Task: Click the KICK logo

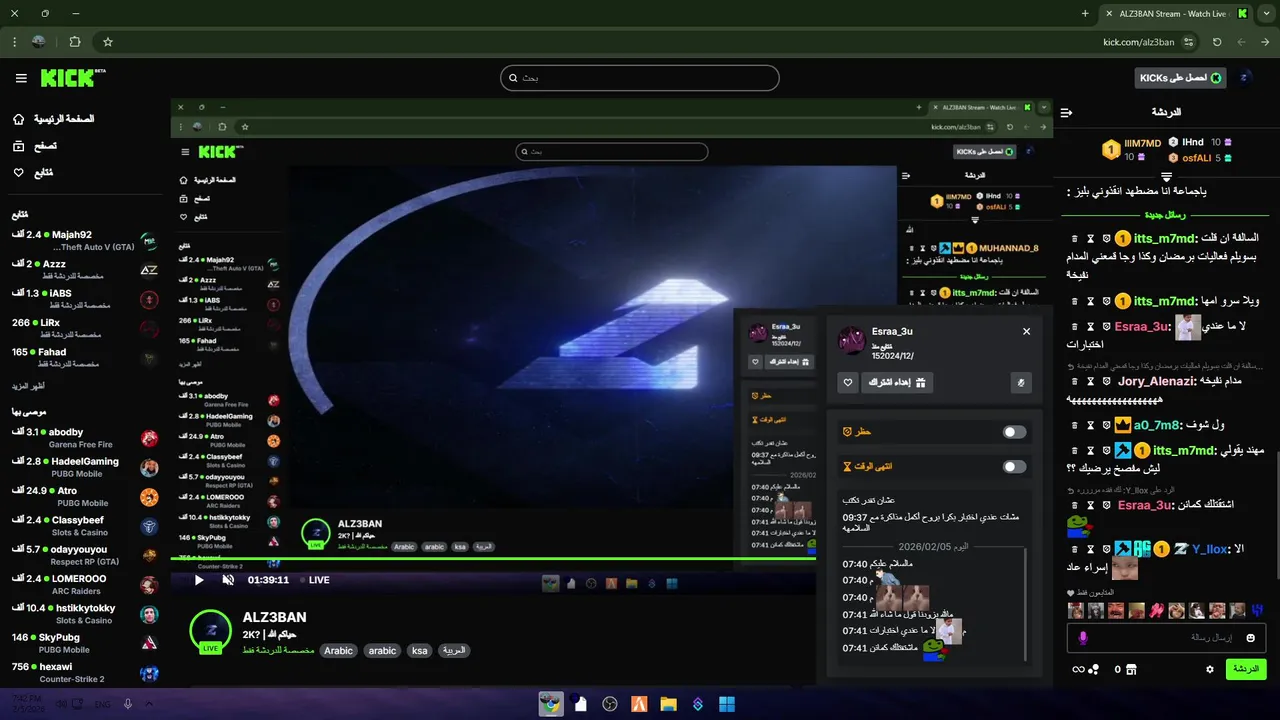Action: pos(72,78)
